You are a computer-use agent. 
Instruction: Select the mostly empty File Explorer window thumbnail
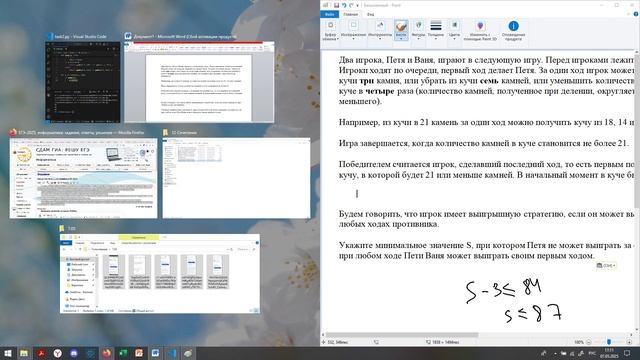pyautogui.click(x=236, y=178)
